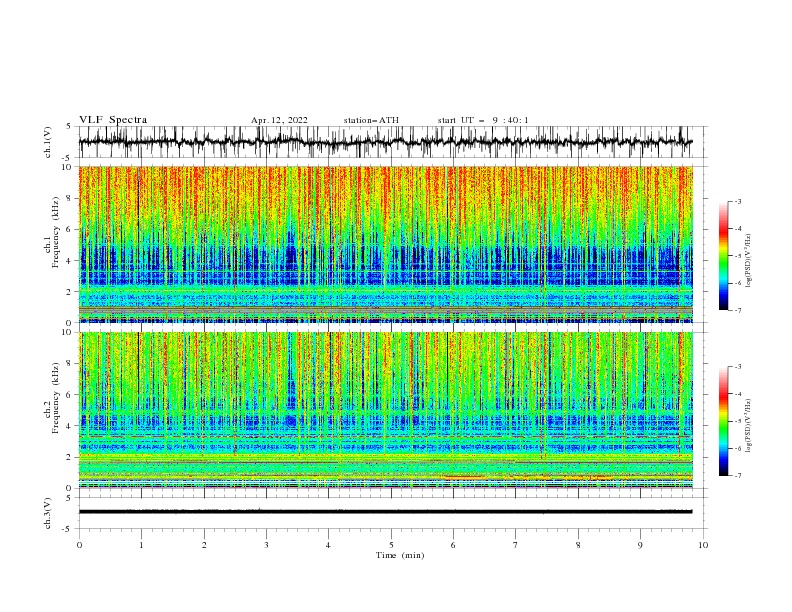Click the ch.2 spectrogram panel
792x612 pixels.
click(x=386, y=410)
